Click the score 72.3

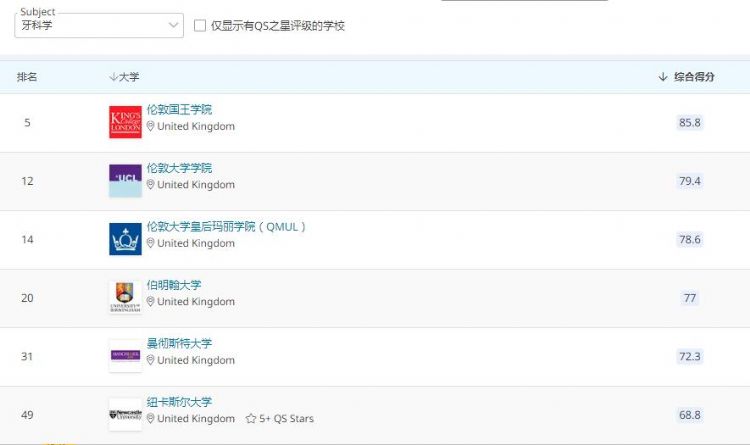click(690, 356)
